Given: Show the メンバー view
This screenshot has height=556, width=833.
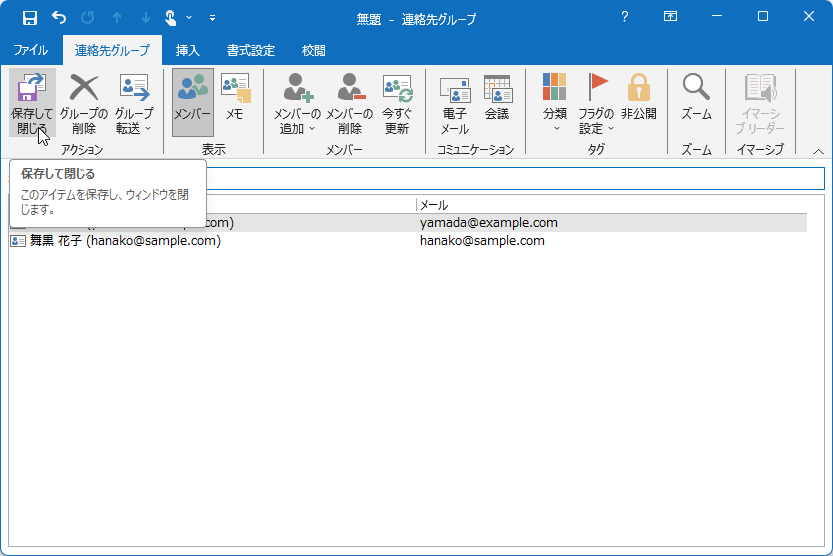Looking at the screenshot, I should click(193, 102).
